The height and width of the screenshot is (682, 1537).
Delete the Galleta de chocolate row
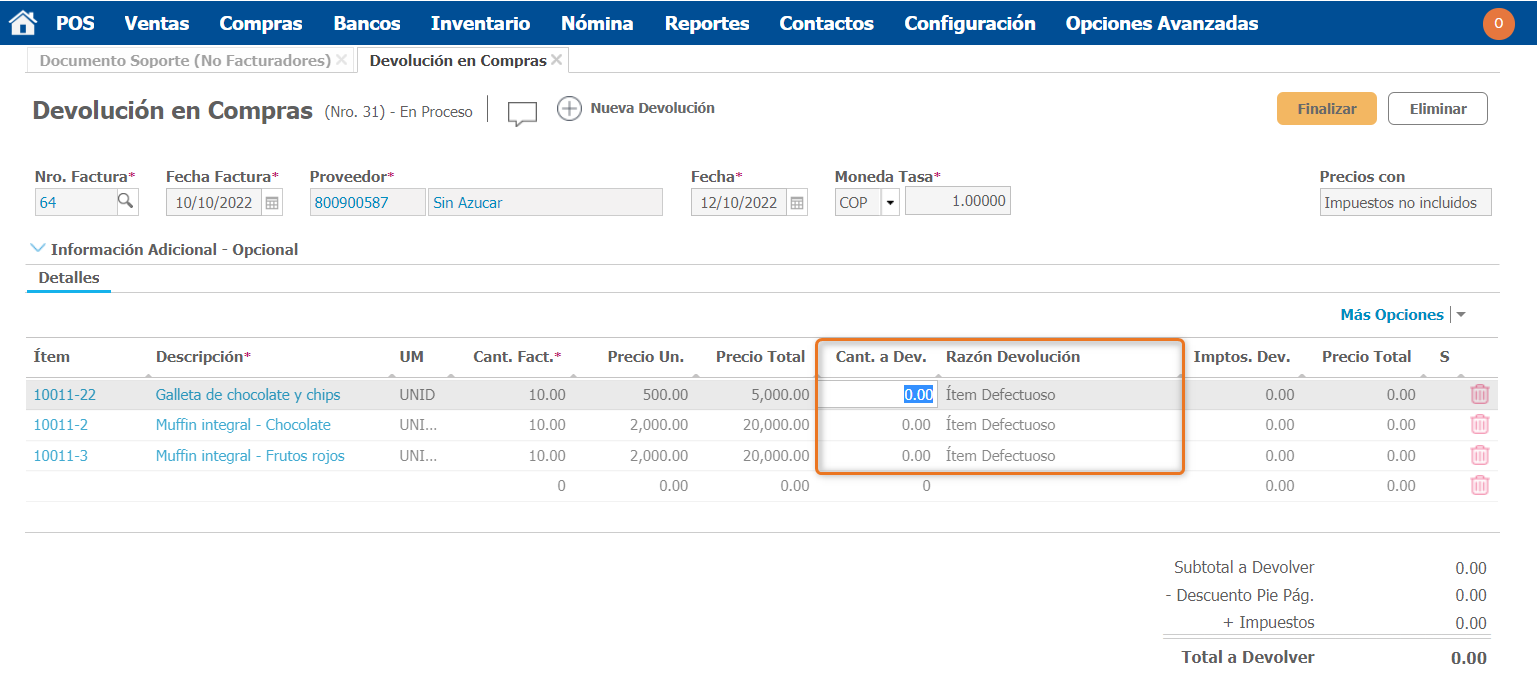pyautogui.click(x=1480, y=394)
